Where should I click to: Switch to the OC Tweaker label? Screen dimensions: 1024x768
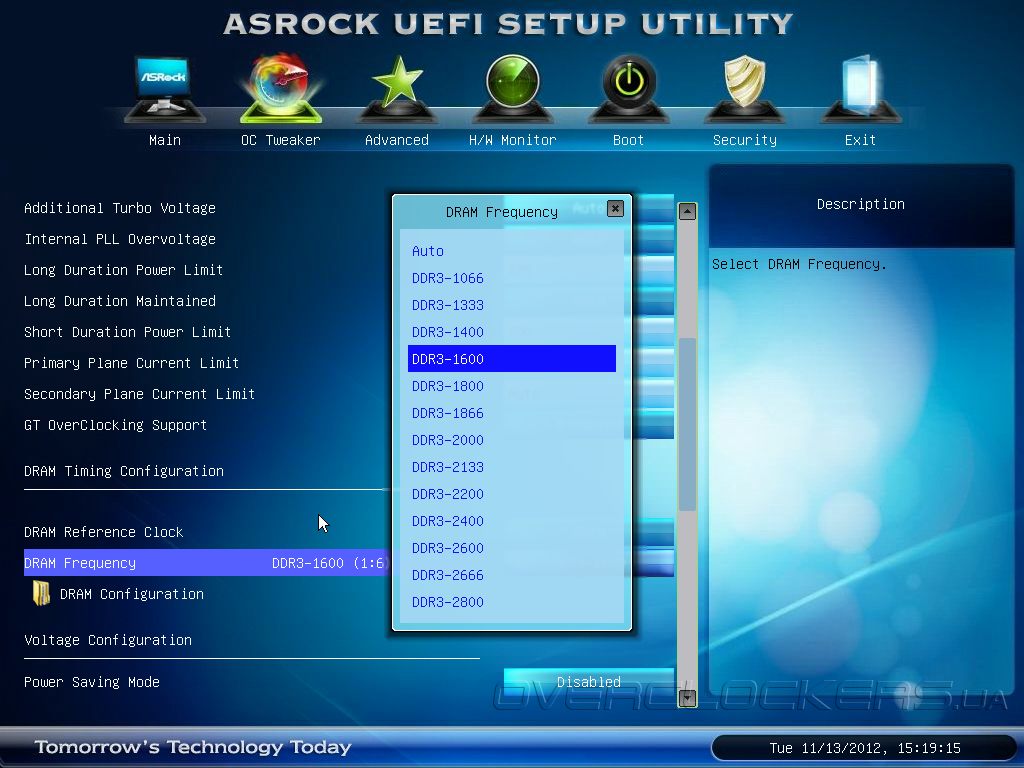tap(281, 140)
